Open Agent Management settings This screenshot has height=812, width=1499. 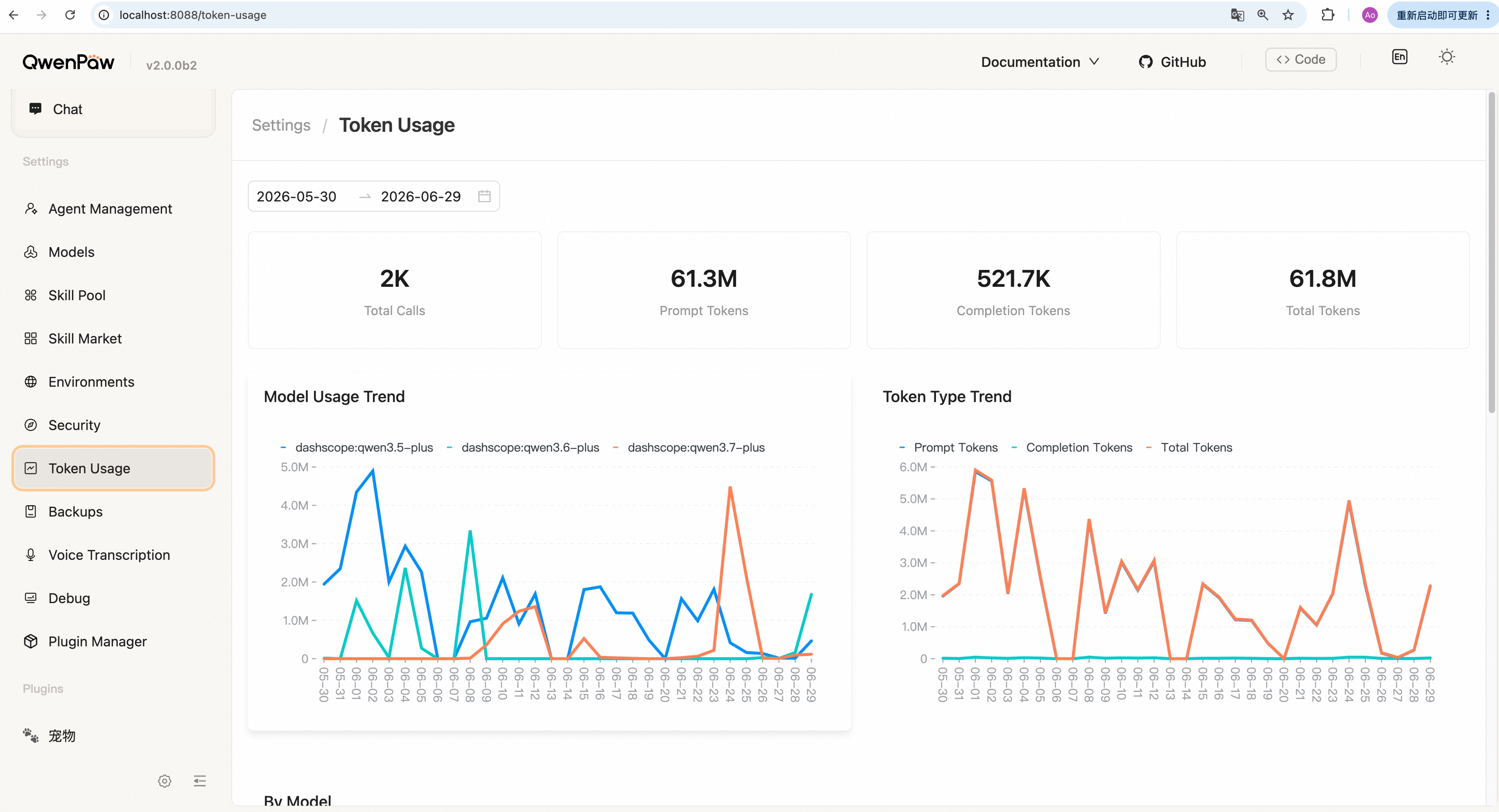coord(113,209)
